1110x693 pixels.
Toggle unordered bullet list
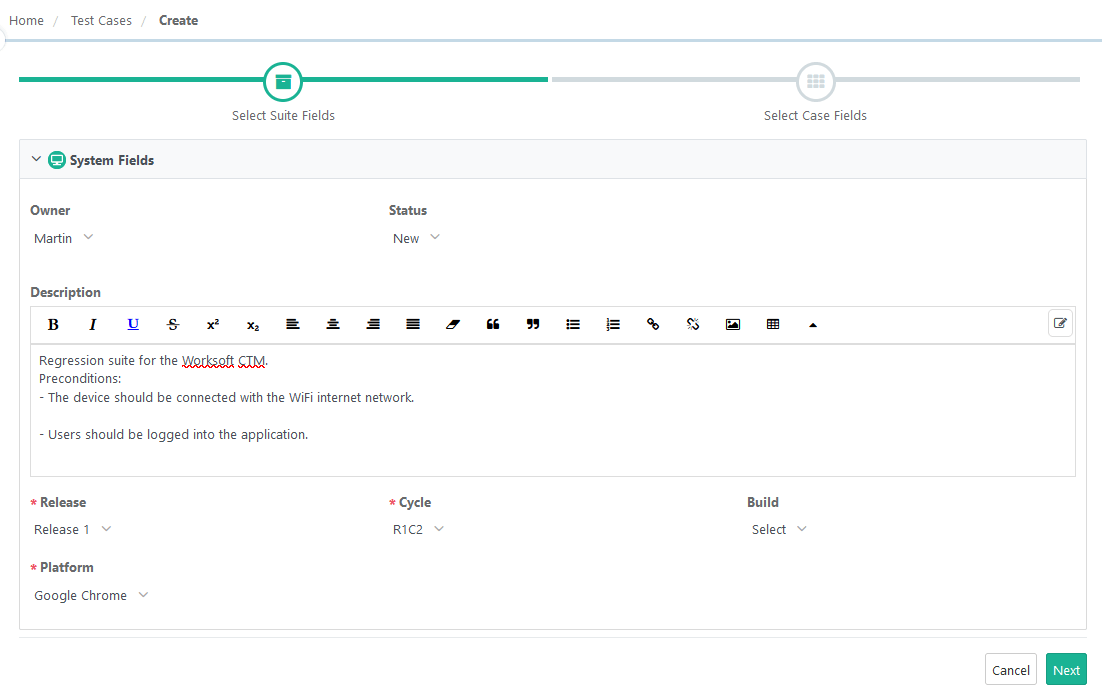pos(573,325)
